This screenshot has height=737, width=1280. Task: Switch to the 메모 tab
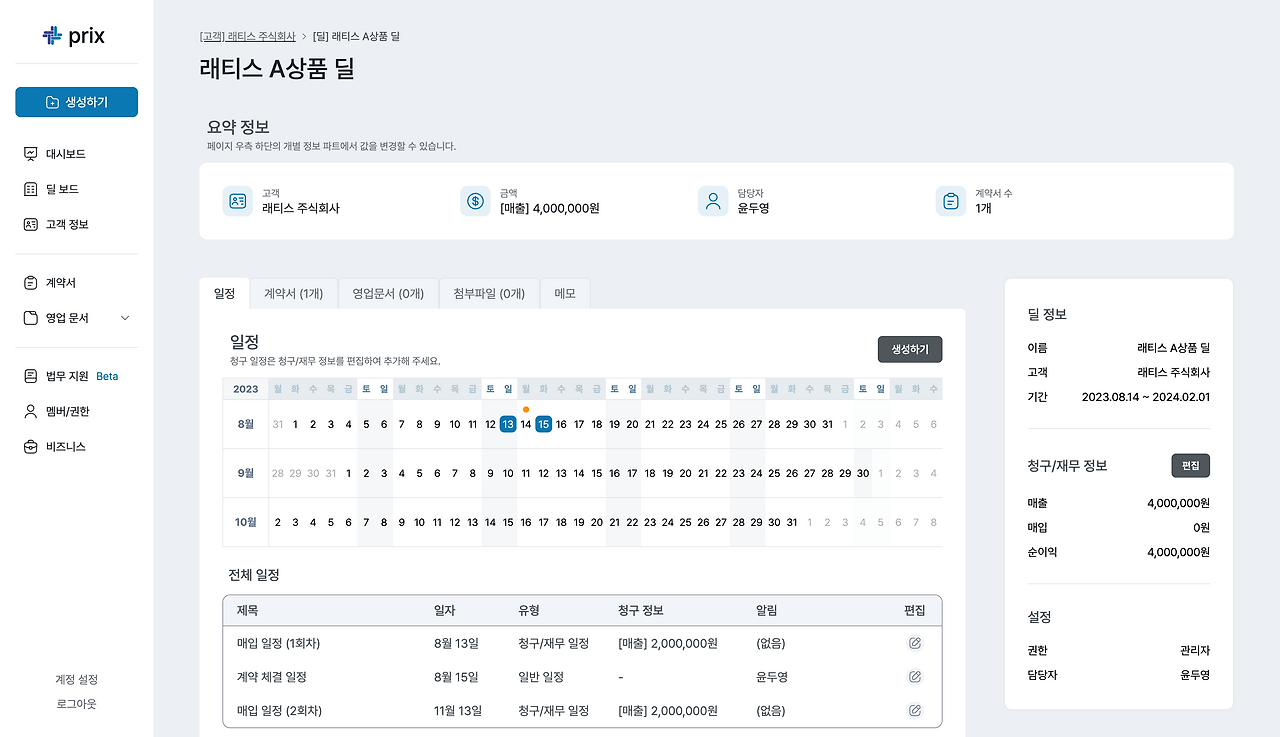pyautogui.click(x=564, y=293)
